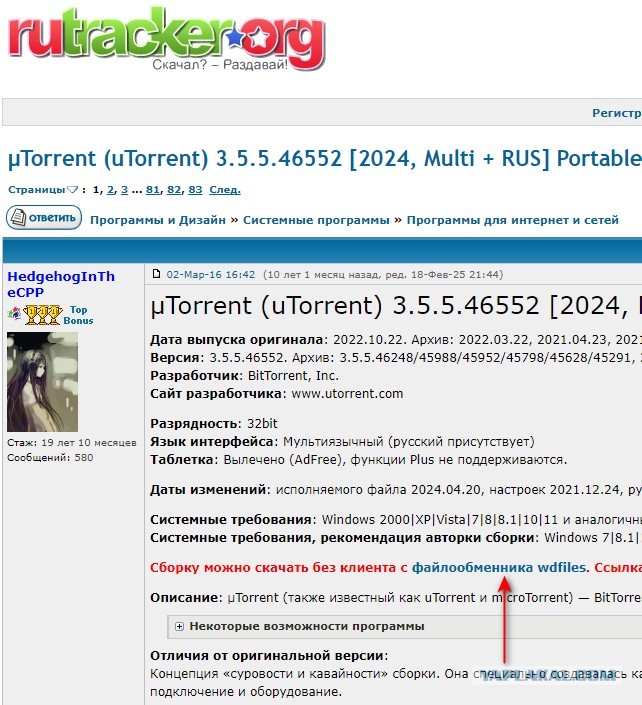Select user stat 'Сообщений: 580'

coord(50,458)
